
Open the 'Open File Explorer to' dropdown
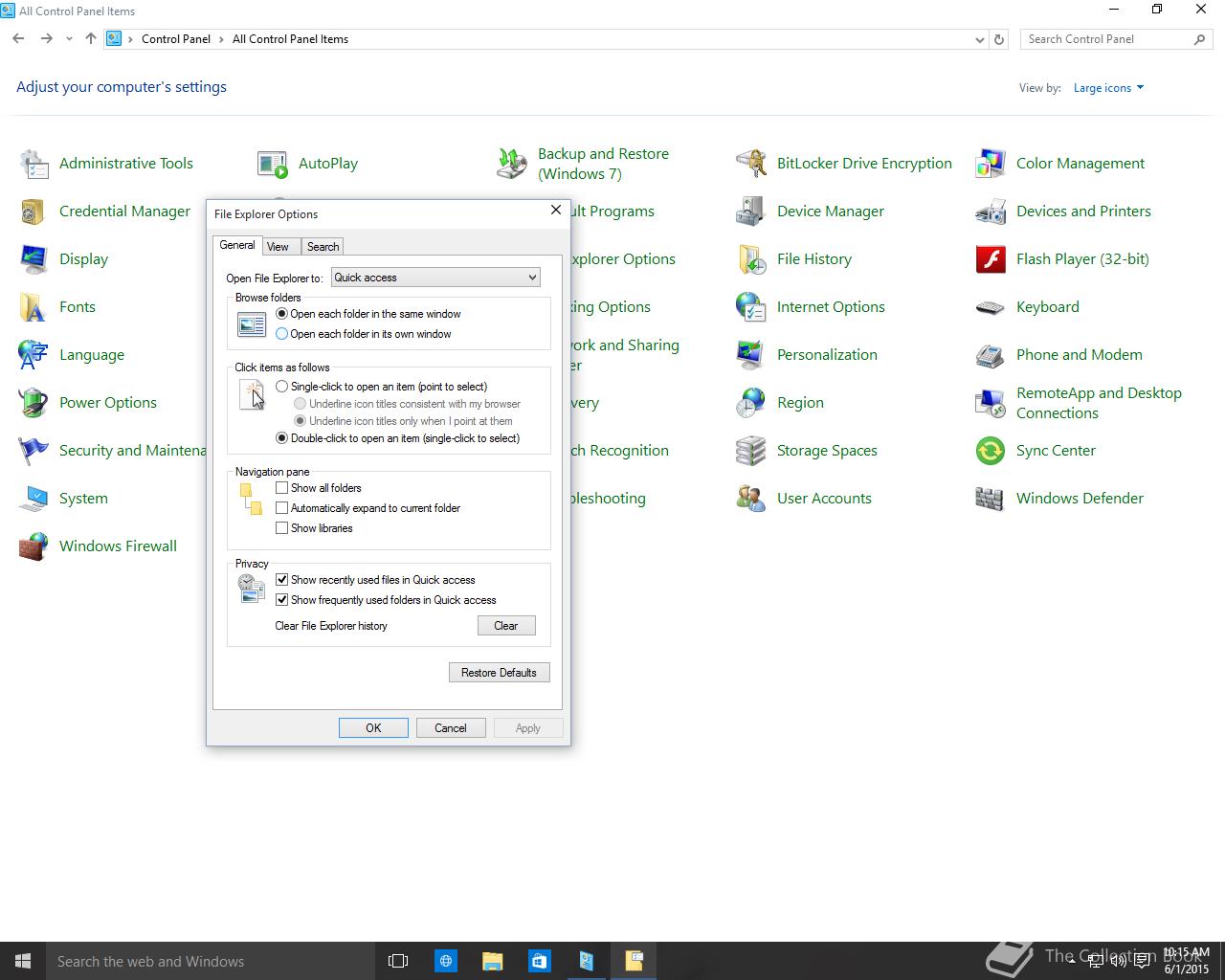point(435,278)
